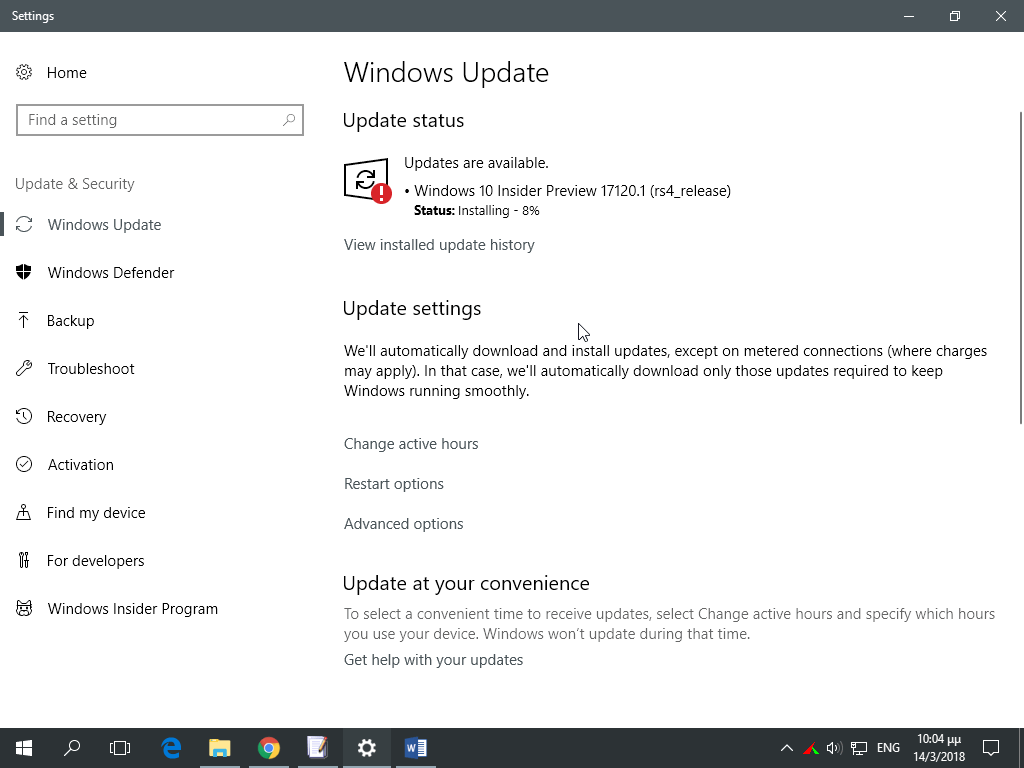Screen dimensions: 1024x768
Task: Click the Home gear icon
Action: point(24,72)
